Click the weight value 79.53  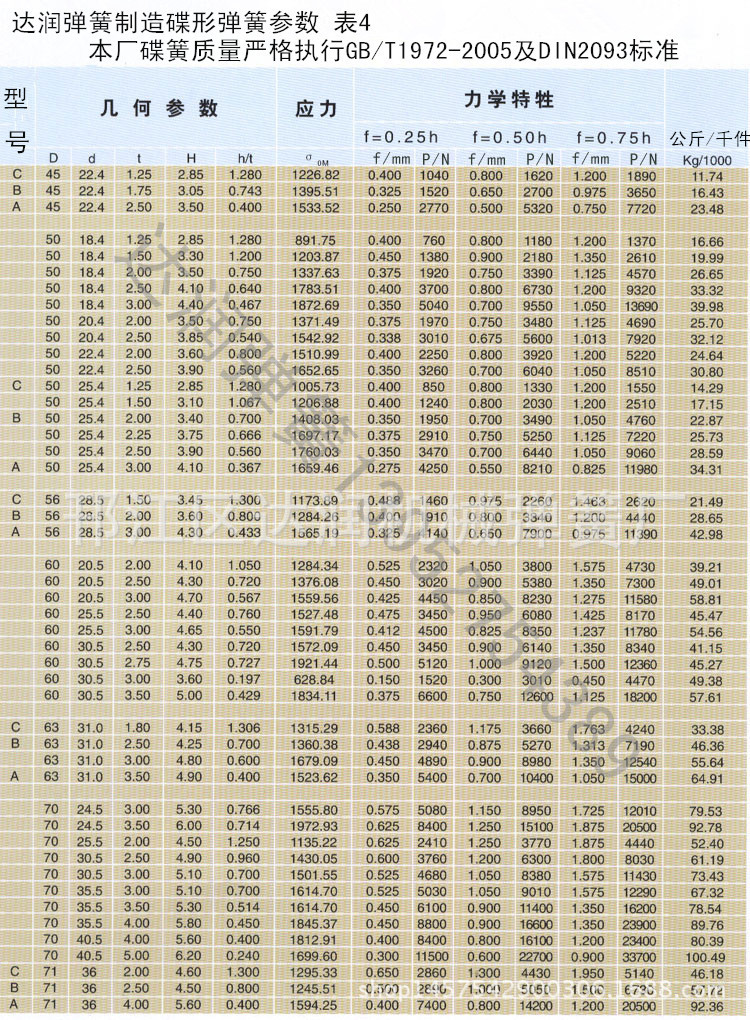tap(707, 812)
